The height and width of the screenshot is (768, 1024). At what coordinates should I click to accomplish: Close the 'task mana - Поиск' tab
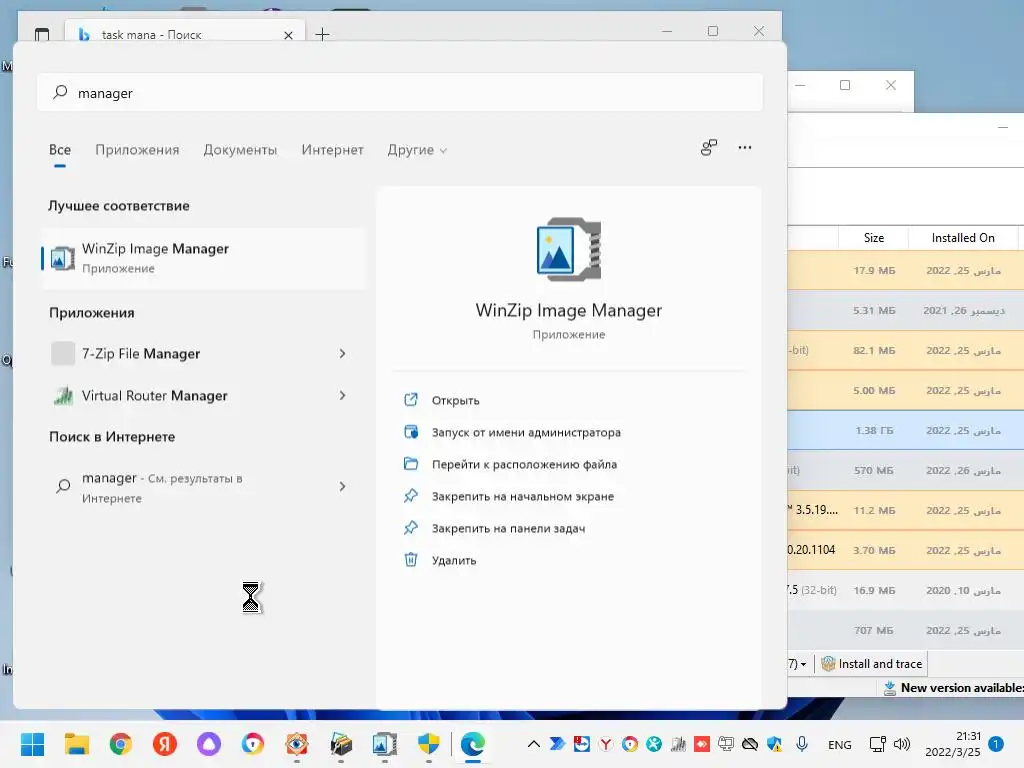288,35
